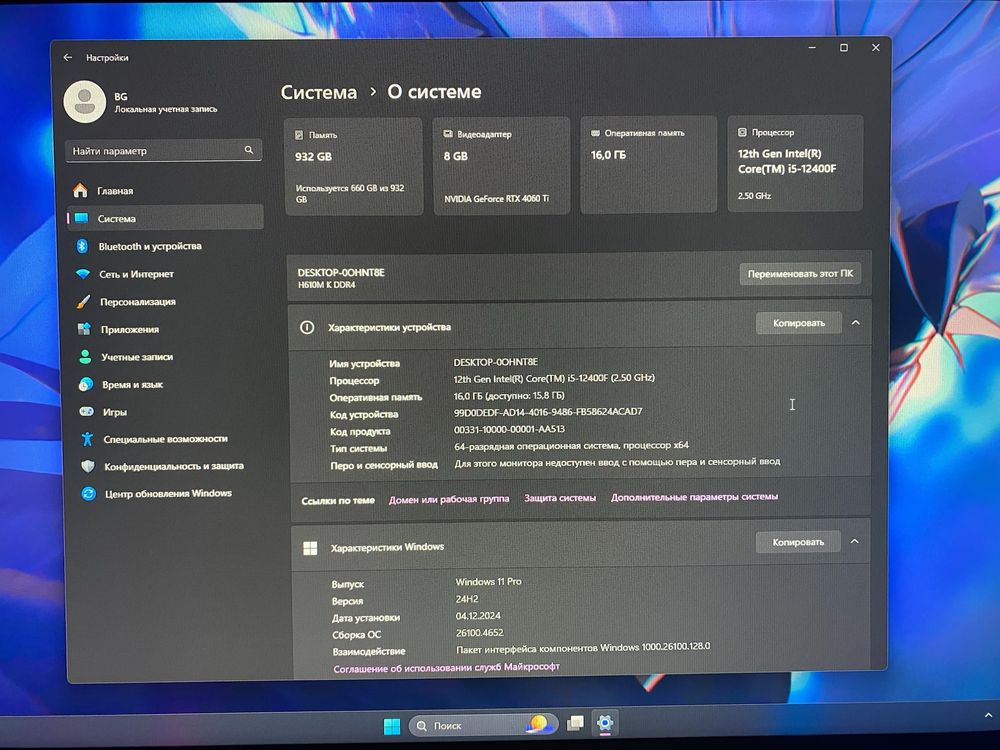Click the Settings gear on taskbar

605,723
